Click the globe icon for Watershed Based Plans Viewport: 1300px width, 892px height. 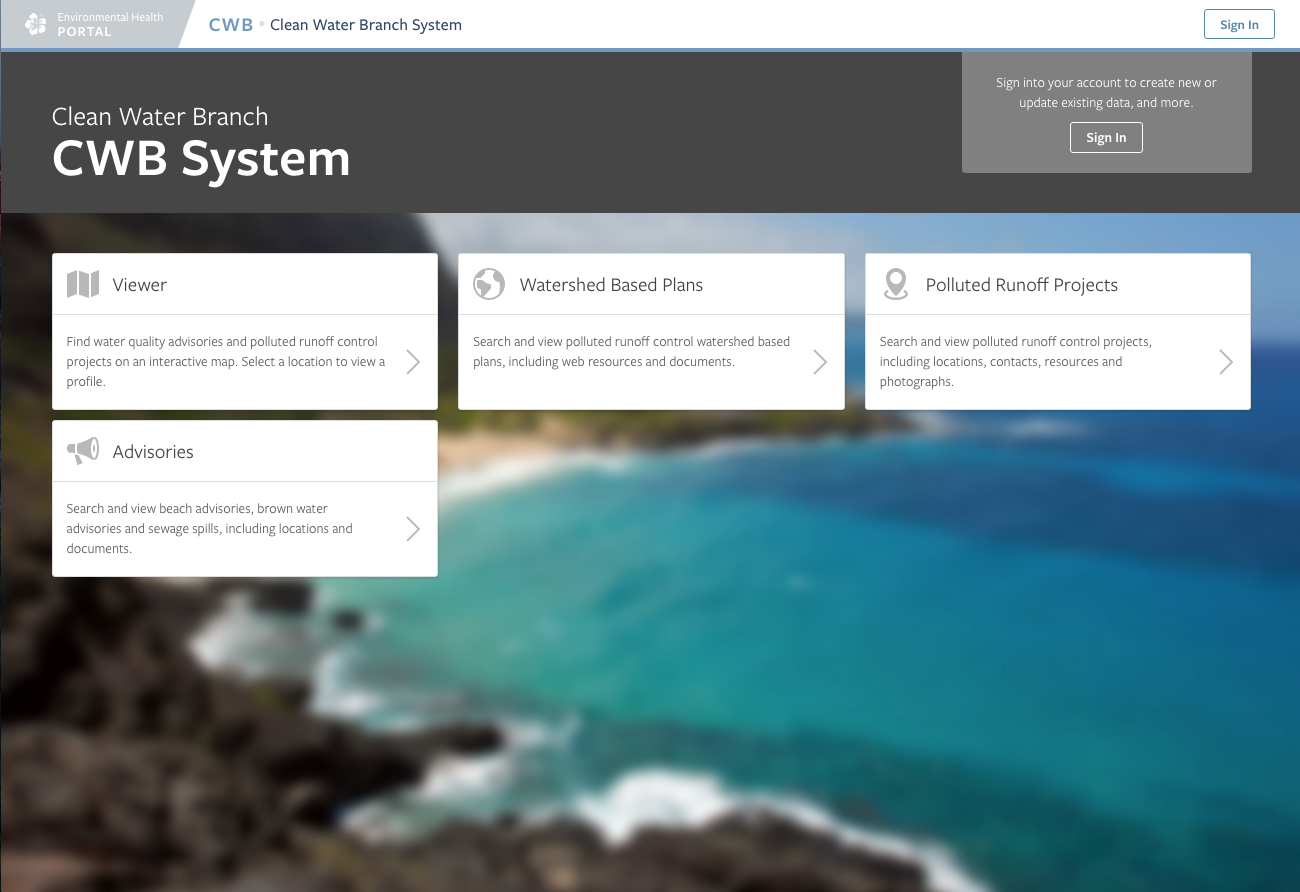489,285
